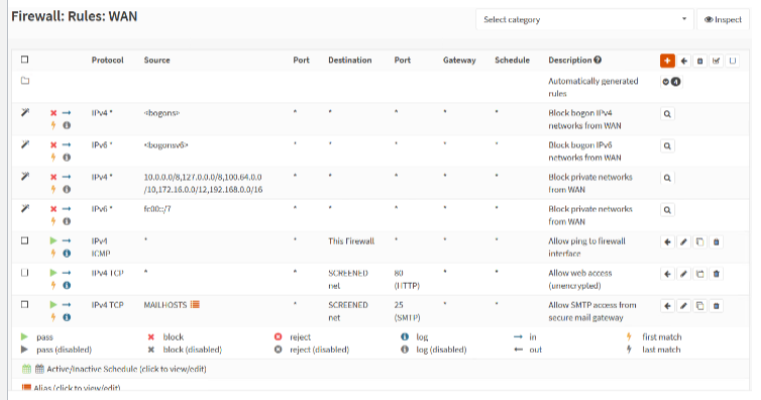Image resolution: width=761 pixels, height=400 pixels.
Task: Open the Select category dropdown
Action: [x=585, y=19]
